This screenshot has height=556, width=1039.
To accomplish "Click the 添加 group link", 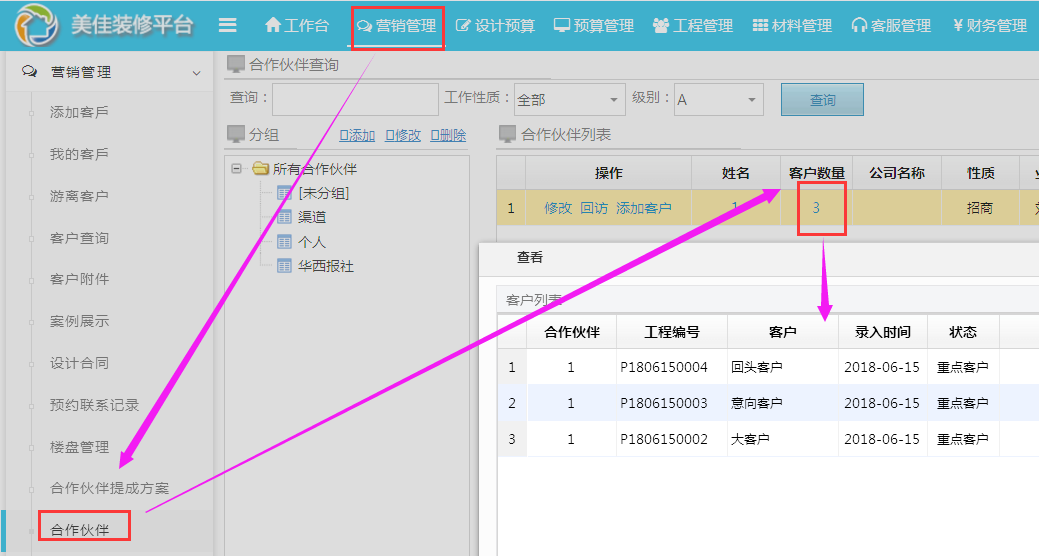I will click(x=357, y=135).
